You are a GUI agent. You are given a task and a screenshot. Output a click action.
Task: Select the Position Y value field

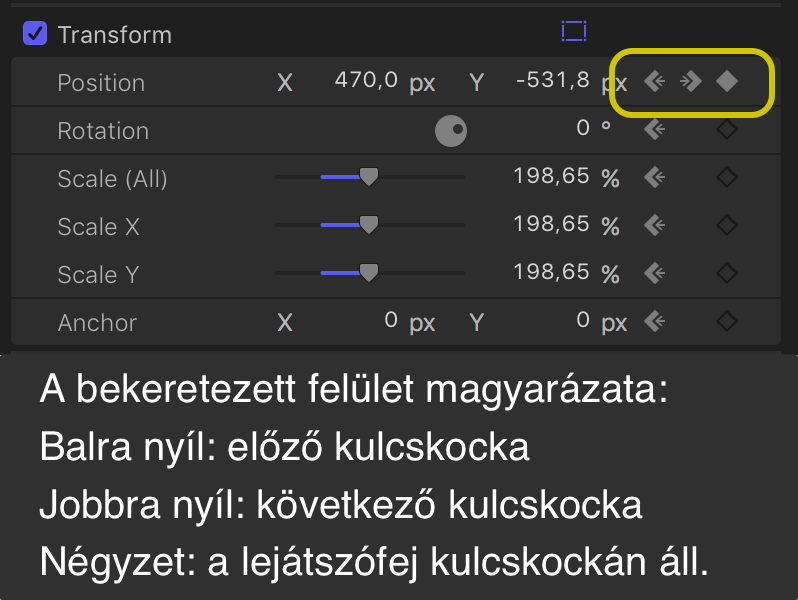click(x=553, y=80)
